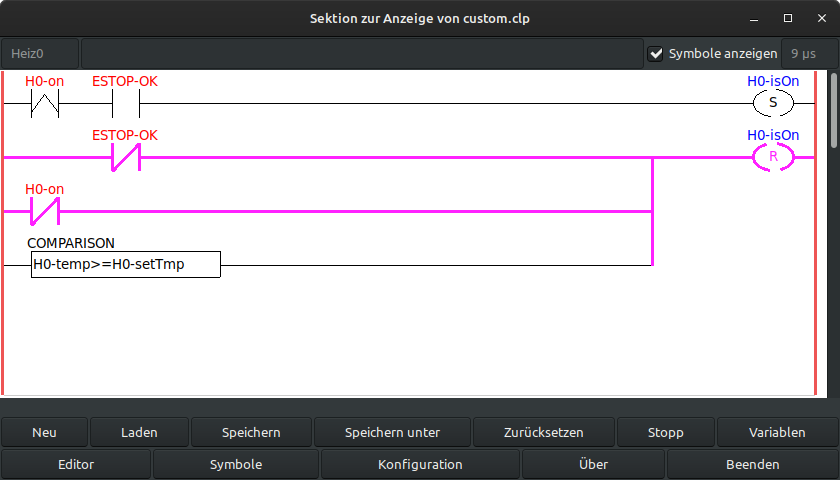Click the ESTOP-OK normally-open contact
840x480 pixels.
125,103
